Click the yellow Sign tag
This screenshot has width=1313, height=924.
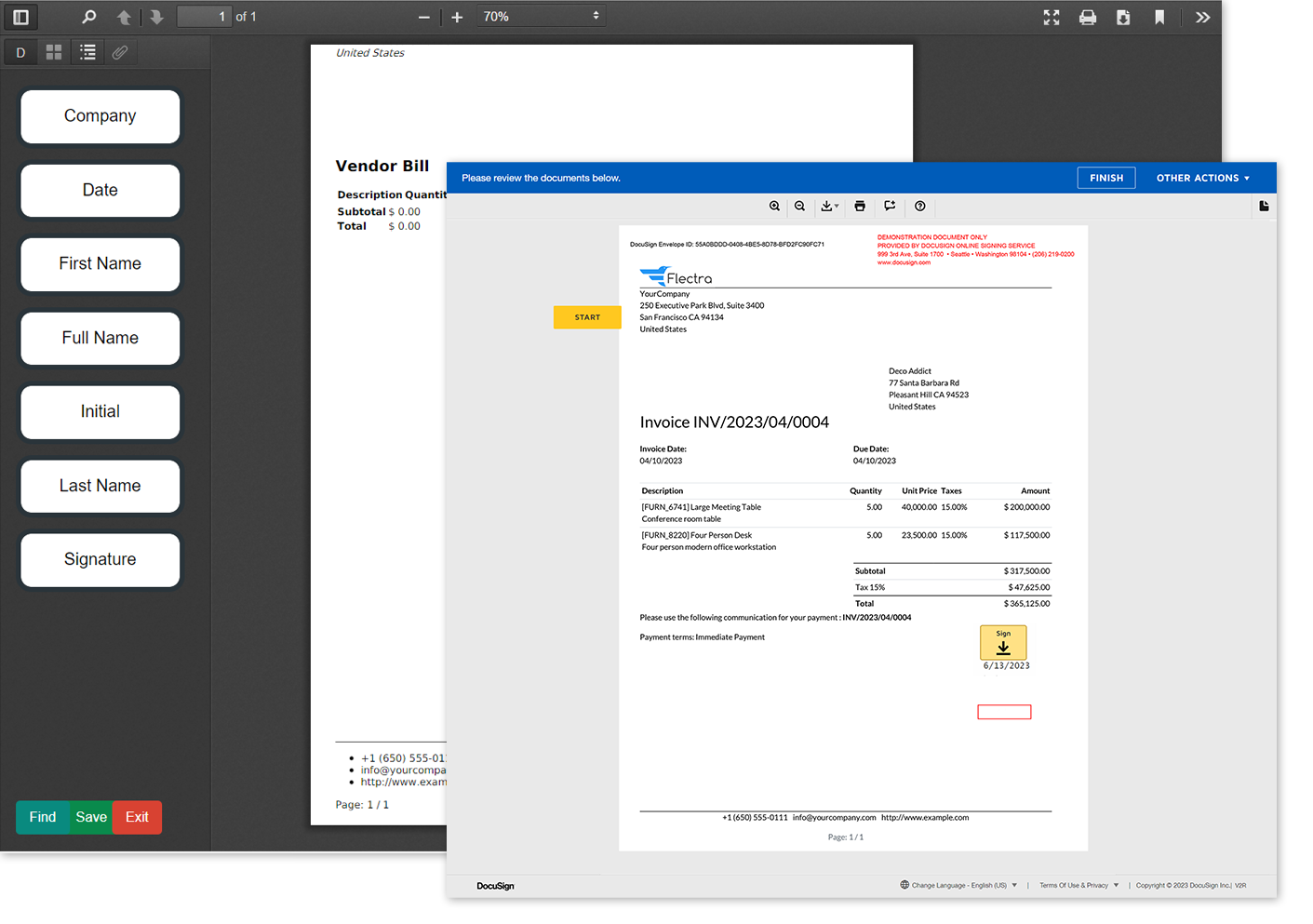[x=1003, y=642]
